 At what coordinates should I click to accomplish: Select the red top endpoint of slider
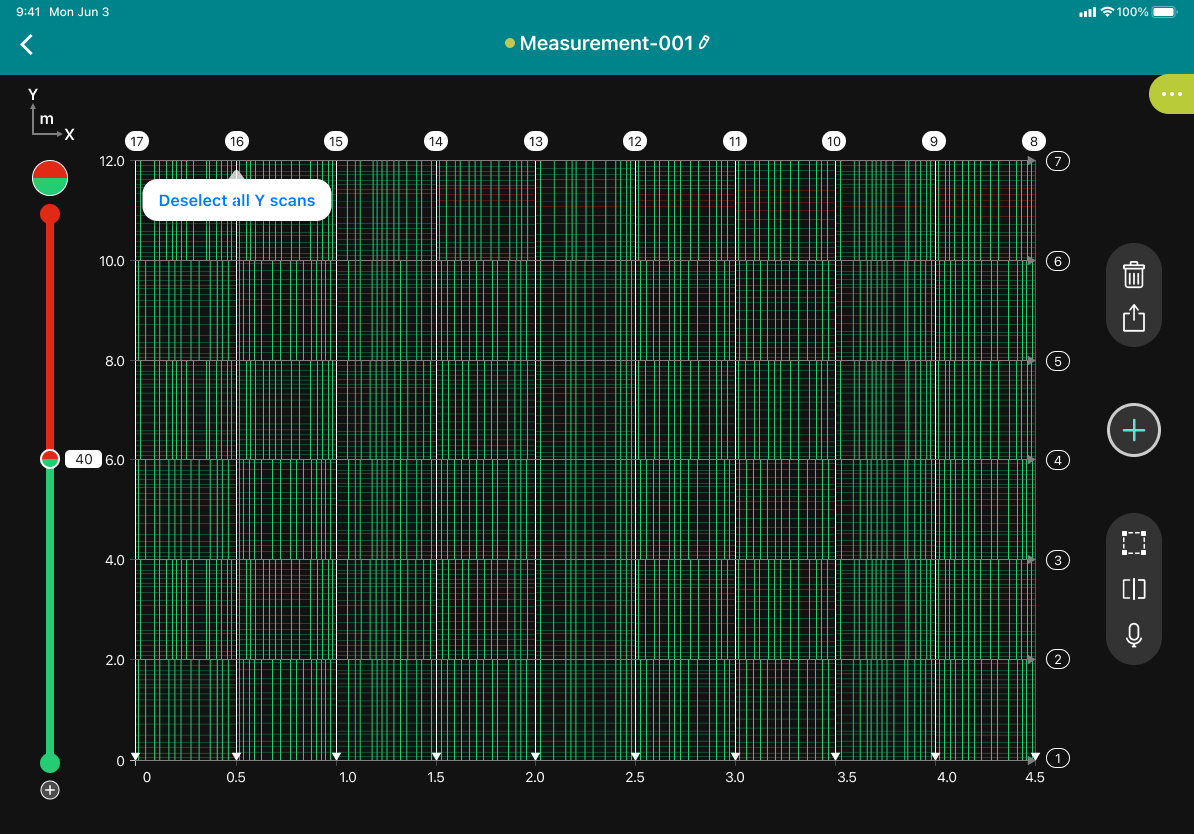49,214
